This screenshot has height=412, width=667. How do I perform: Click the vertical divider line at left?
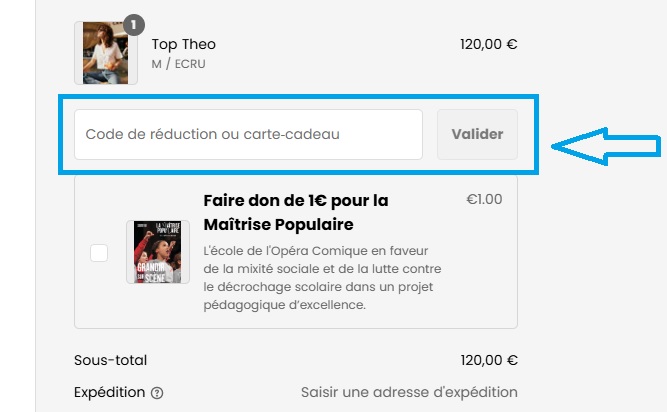(x=35, y=206)
